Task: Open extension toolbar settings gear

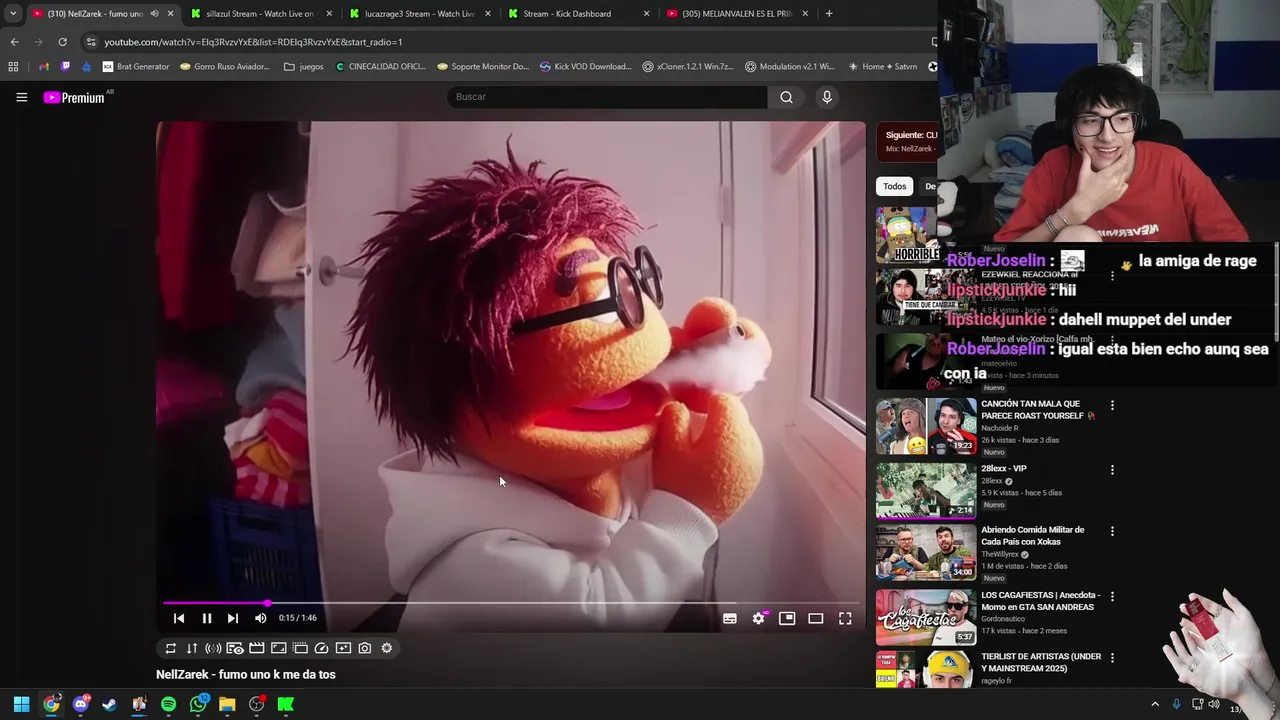Action: click(387, 648)
